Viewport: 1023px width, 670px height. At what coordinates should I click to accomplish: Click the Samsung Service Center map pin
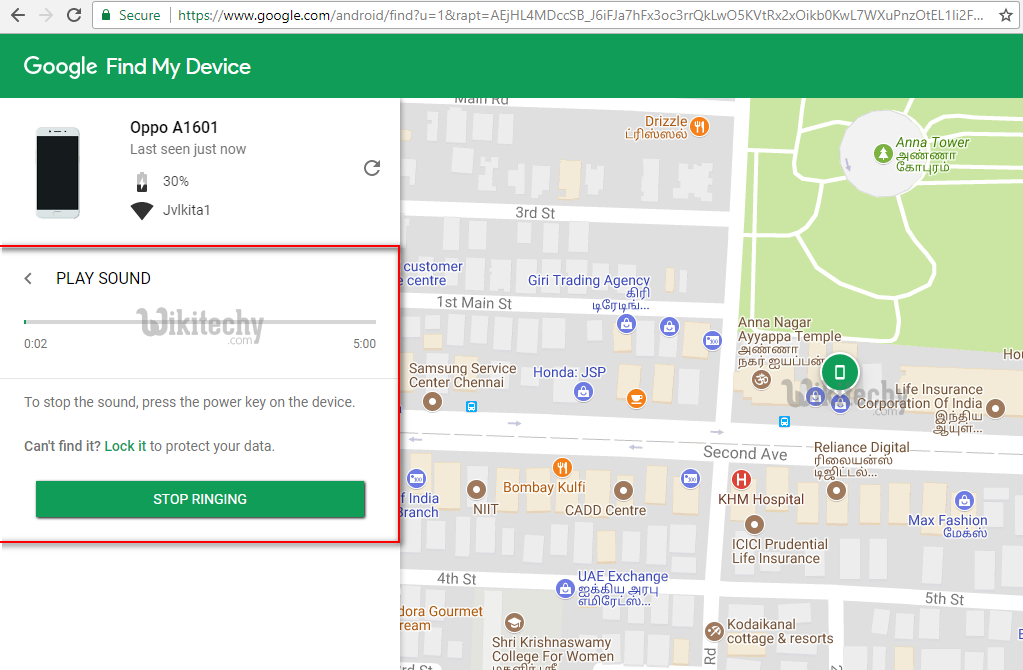(x=432, y=402)
